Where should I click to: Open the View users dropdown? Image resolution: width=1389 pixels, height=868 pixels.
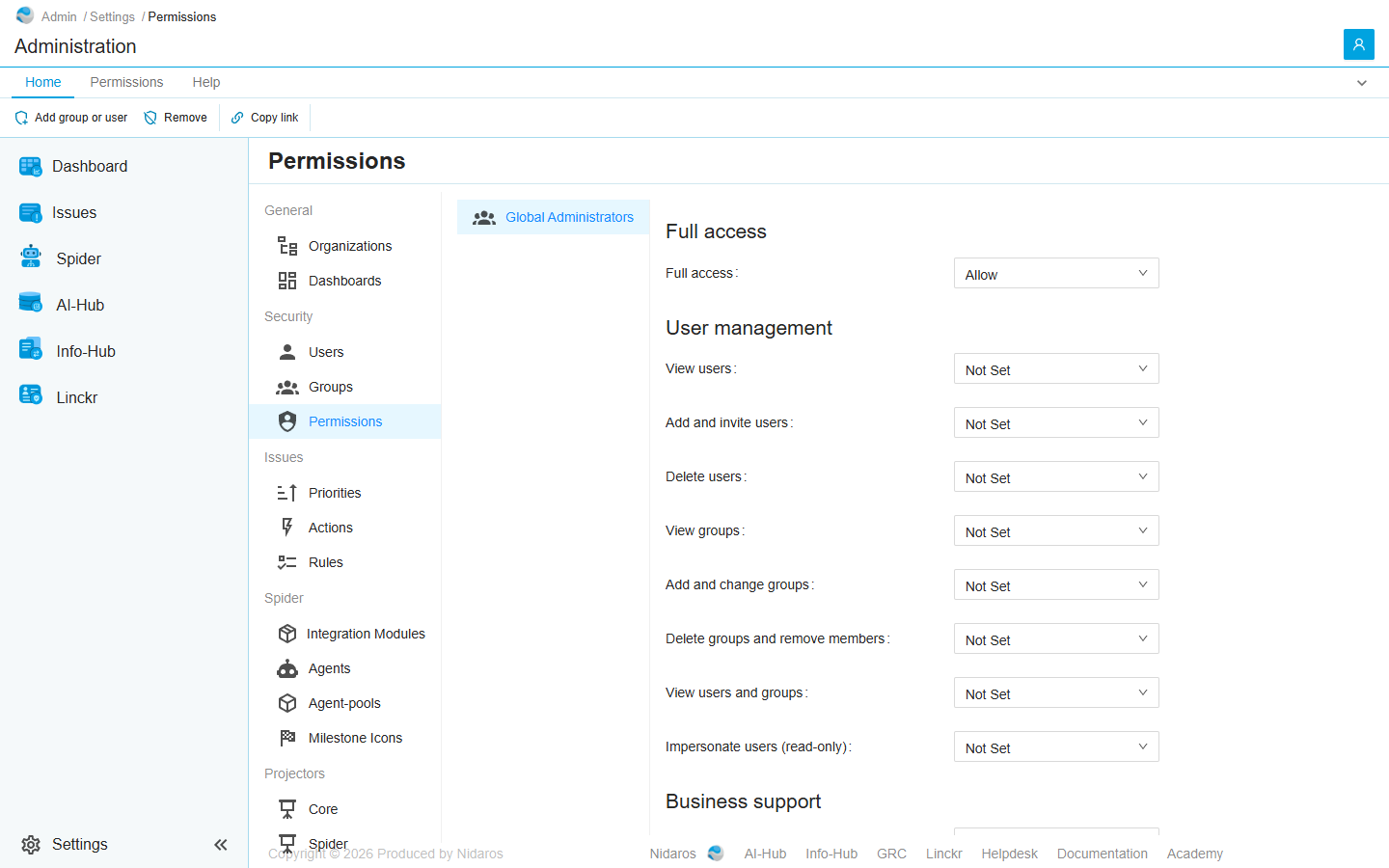[x=1056, y=368]
